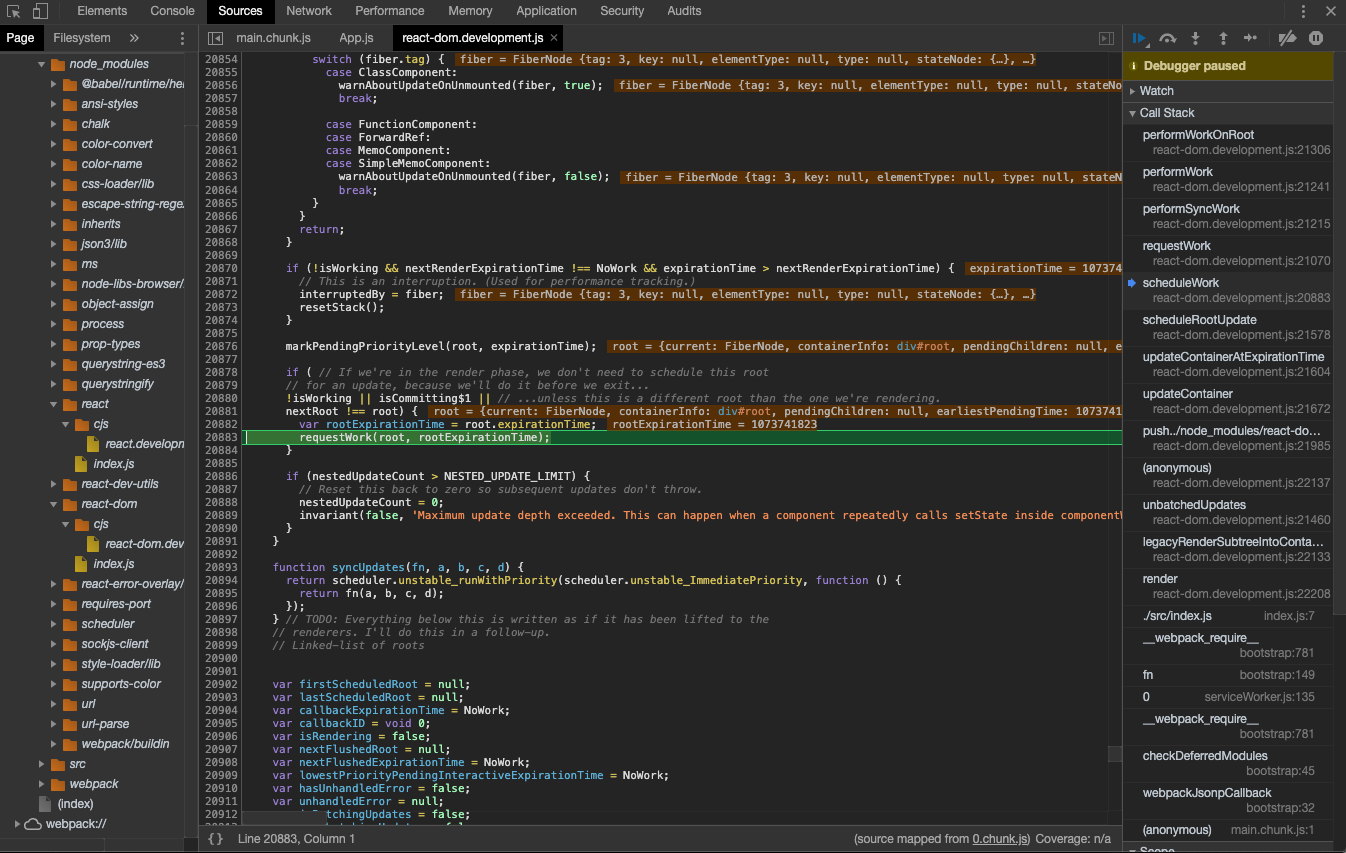Viewport: 1346px width, 853px height.
Task: Click the Step icon in debugger toolbar
Action: (1250, 38)
